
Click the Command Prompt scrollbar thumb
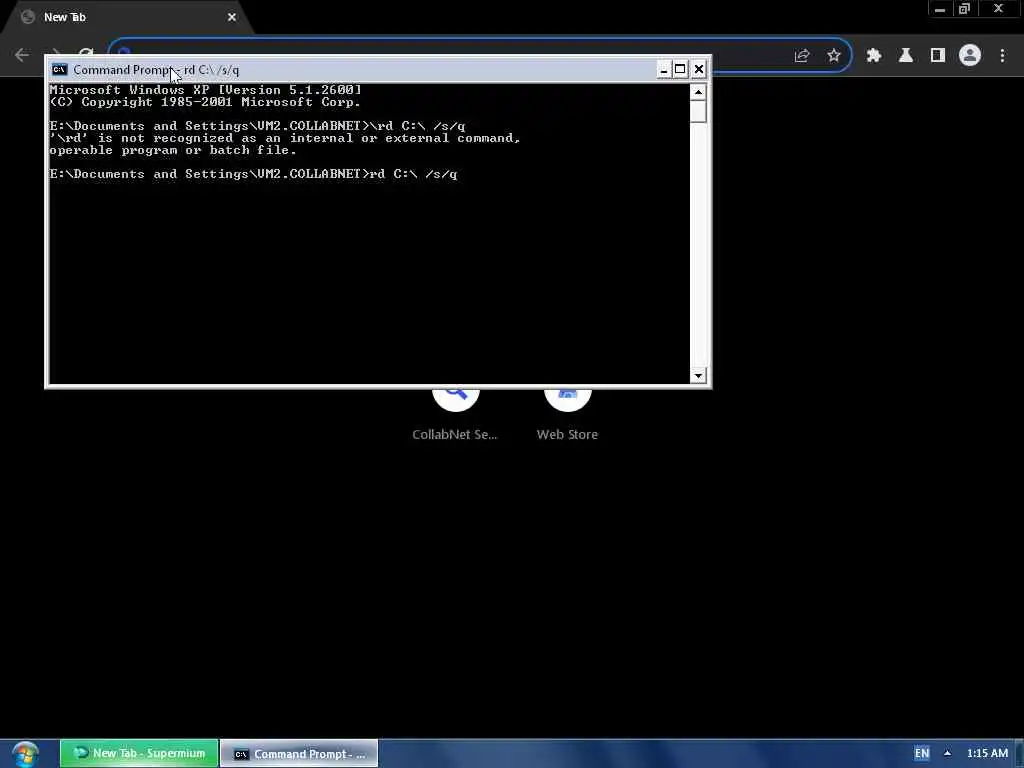(x=698, y=112)
